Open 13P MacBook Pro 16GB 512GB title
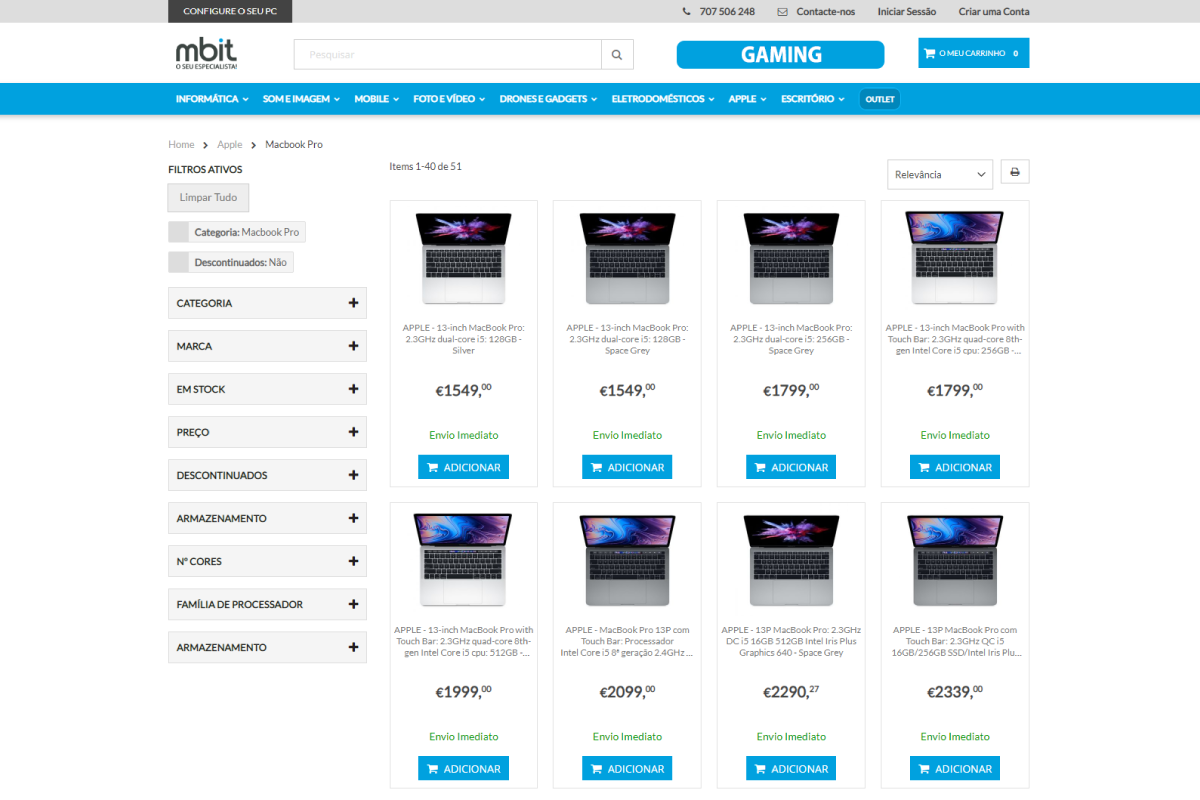 click(x=791, y=641)
